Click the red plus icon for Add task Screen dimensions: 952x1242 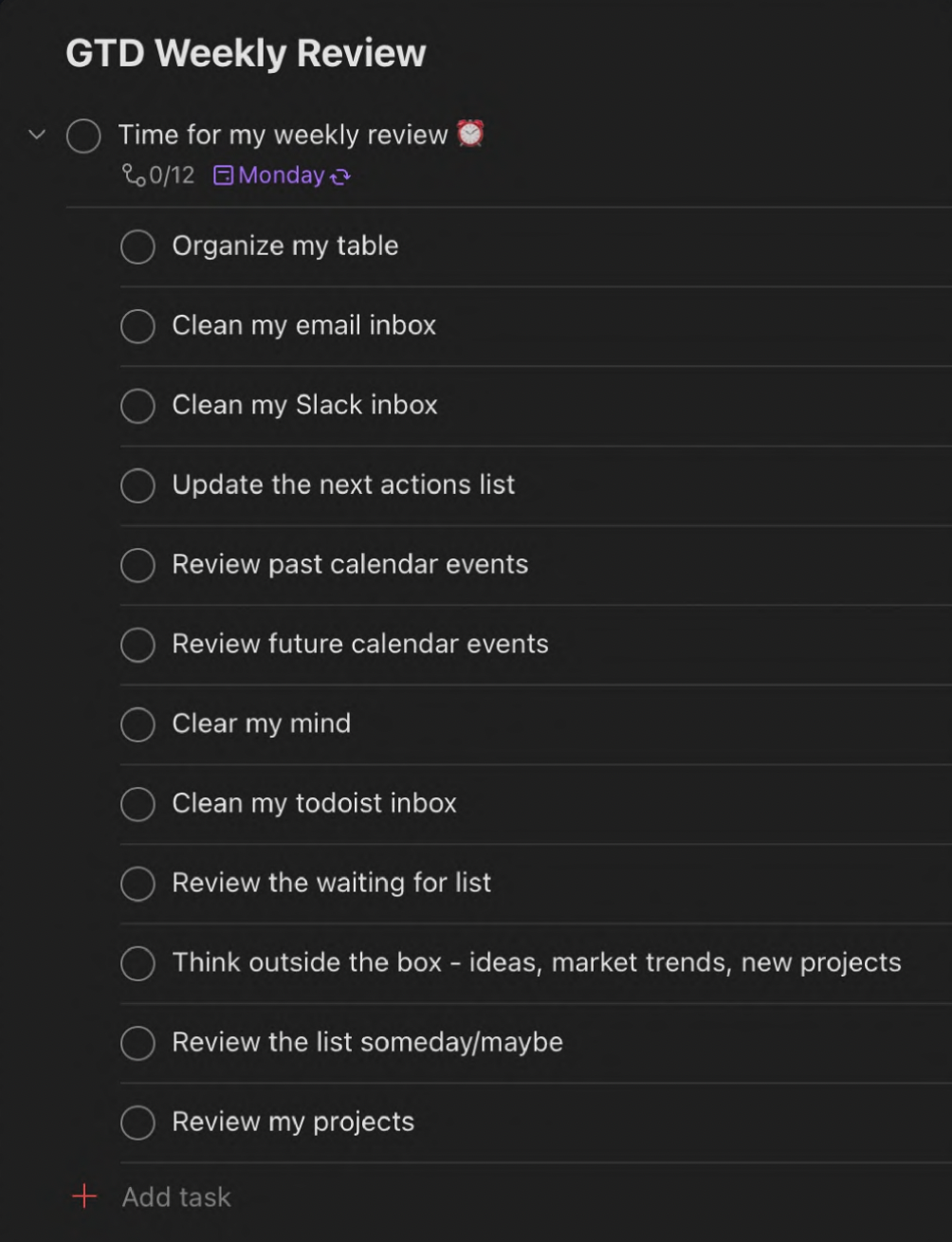(84, 1196)
